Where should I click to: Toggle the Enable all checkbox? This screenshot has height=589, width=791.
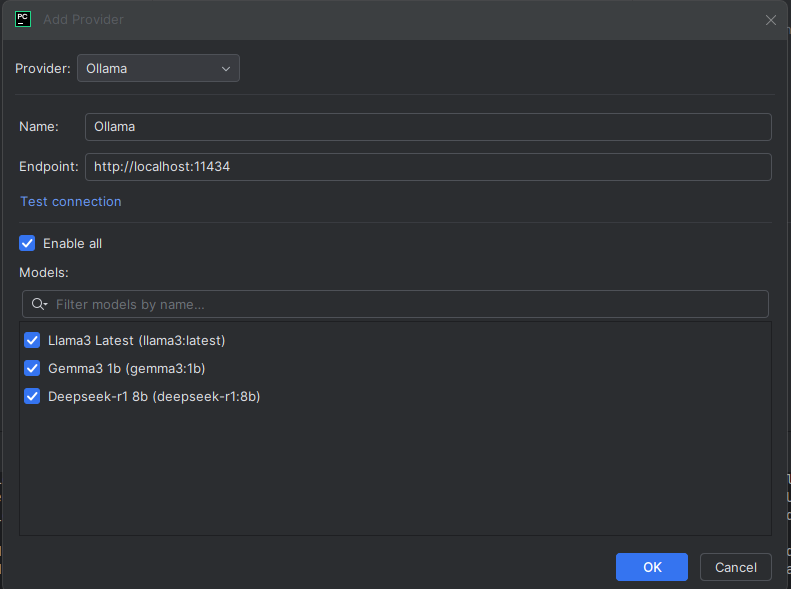tap(28, 243)
